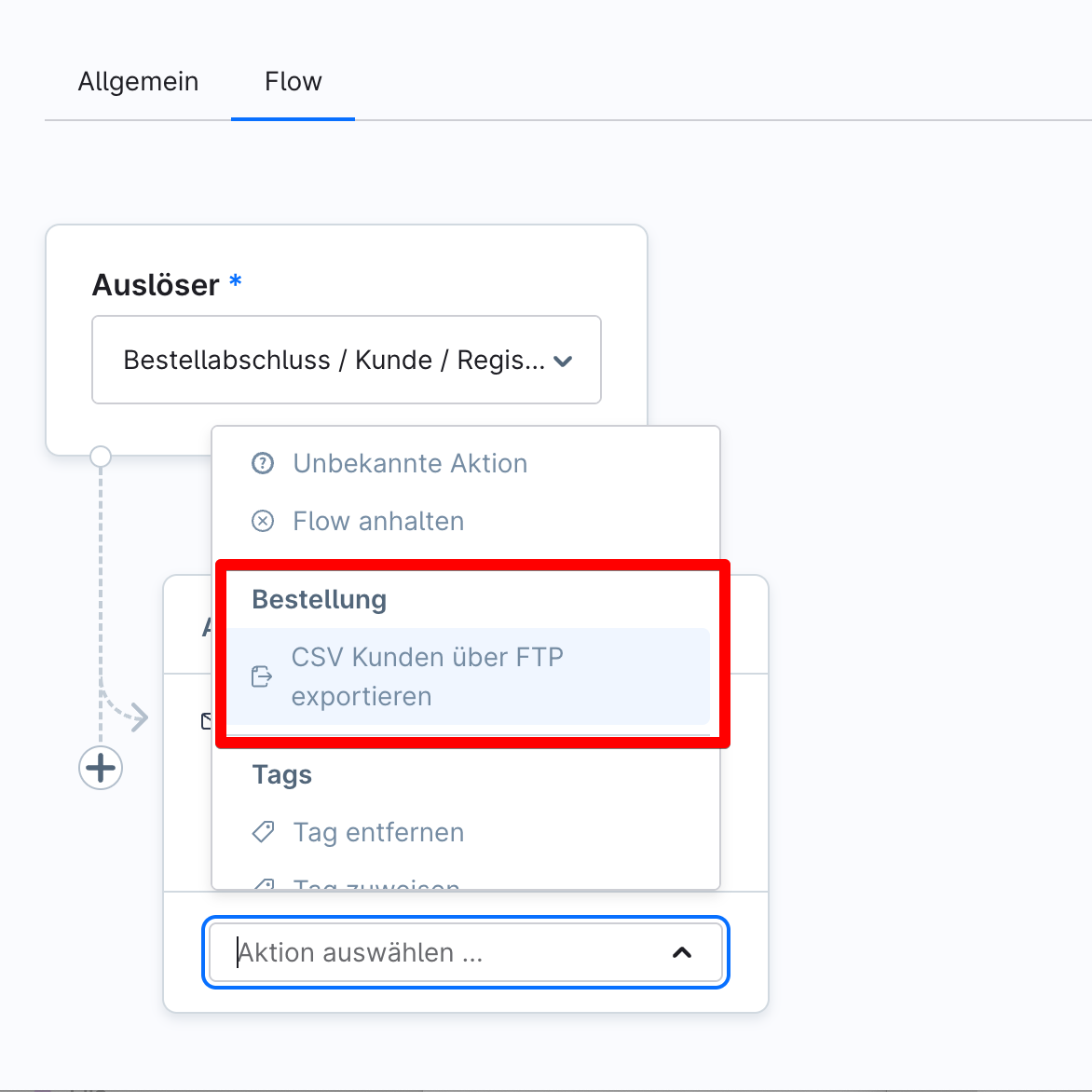The width and height of the screenshot is (1092, 1092).
Task: Select the Unbekannte Aktion menu entry
Action: pos(410,463)
